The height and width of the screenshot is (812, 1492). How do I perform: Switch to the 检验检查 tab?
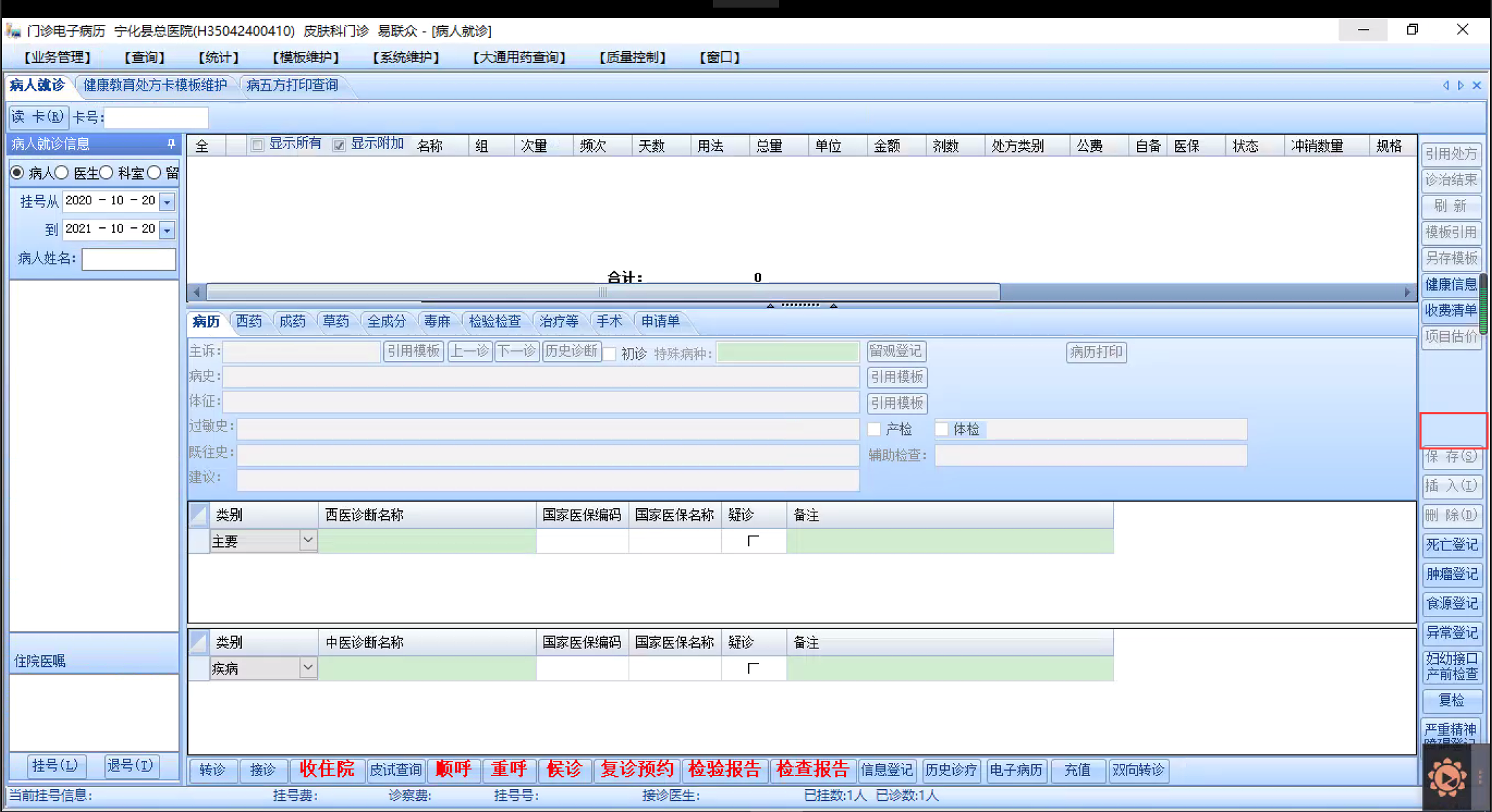[495, 321]
